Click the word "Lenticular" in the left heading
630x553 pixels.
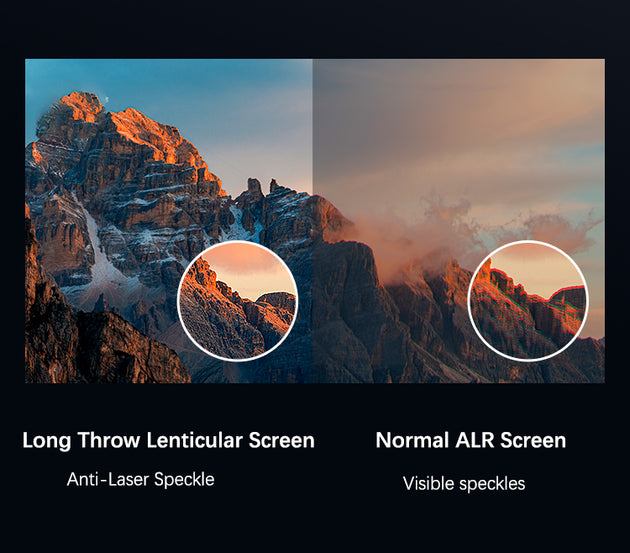coord(194,440)
